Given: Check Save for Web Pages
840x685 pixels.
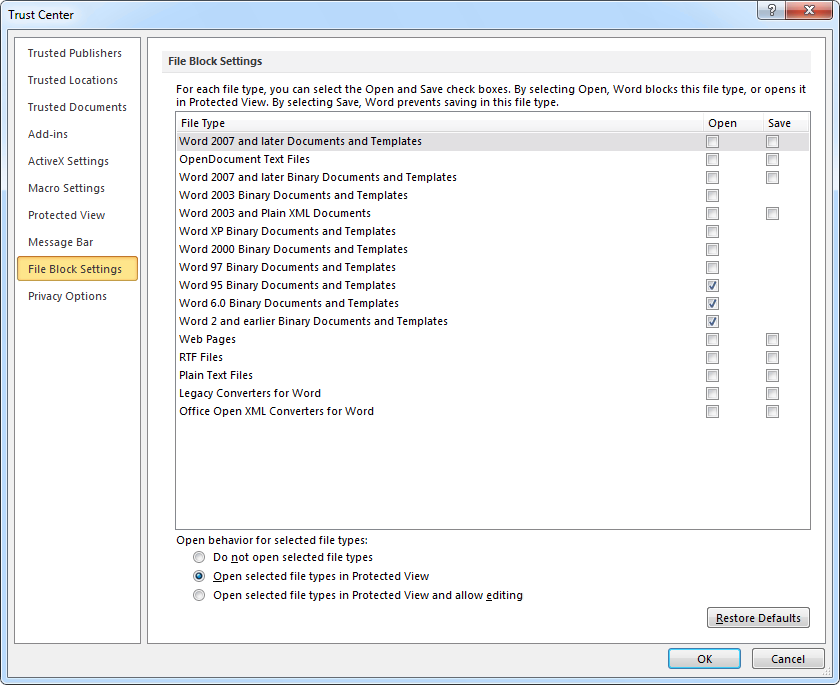Looking at the screenshot, I should (x=772, y=340).
